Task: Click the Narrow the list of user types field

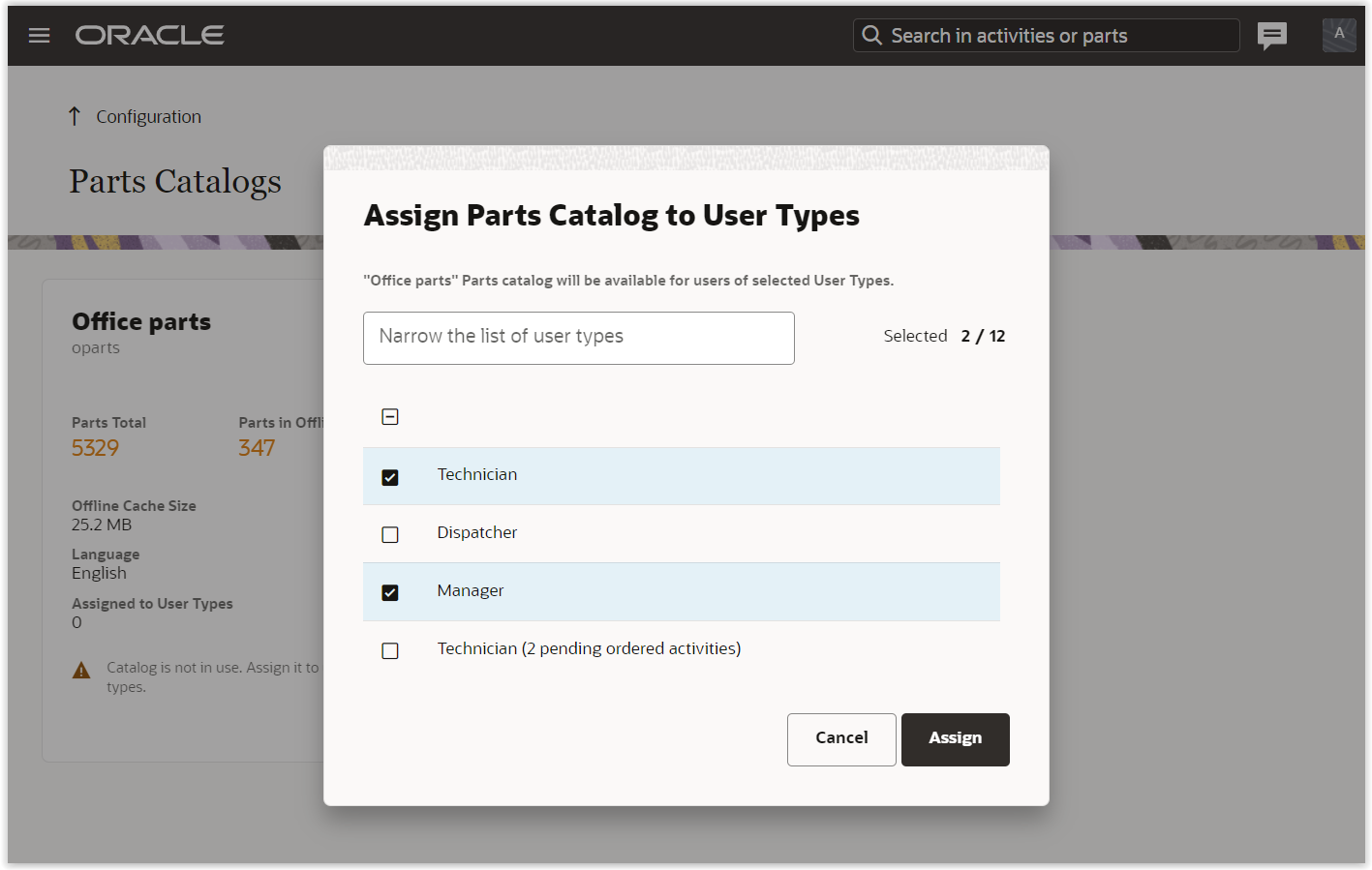Action: click(578, 338)
